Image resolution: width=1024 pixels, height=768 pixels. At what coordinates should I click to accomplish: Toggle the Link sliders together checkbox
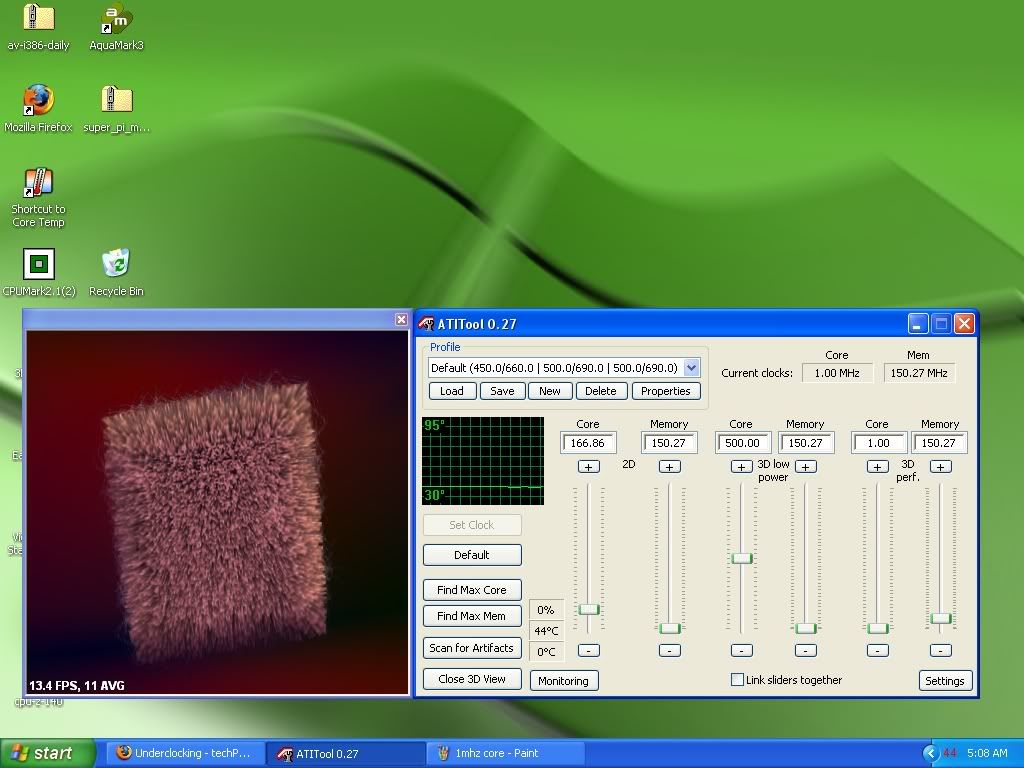(x=738, y=680)
